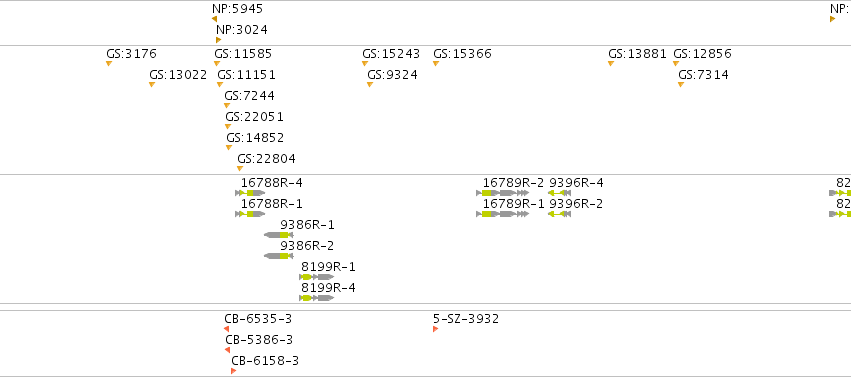This screenshot has height=377, width=851.
Task: Click the GS:22804 label
Action: point(266,159)
